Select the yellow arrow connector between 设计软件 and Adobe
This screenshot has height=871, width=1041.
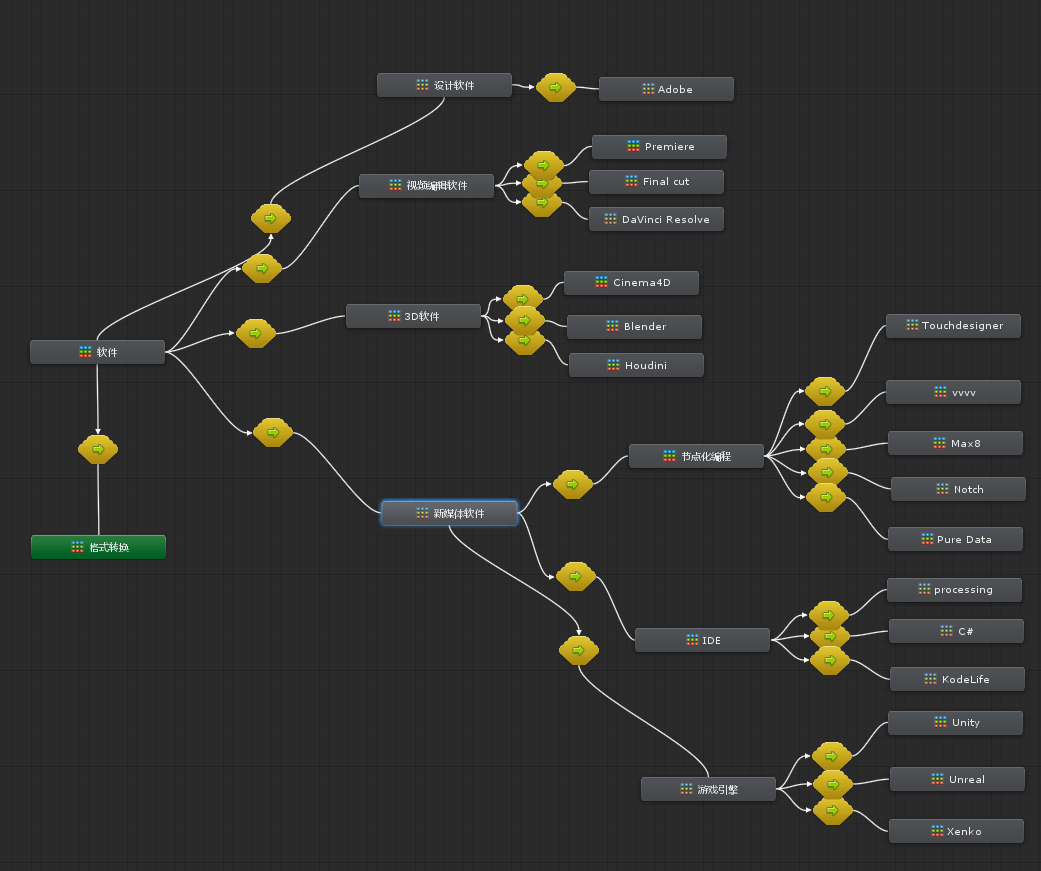[x=556, y=87]
